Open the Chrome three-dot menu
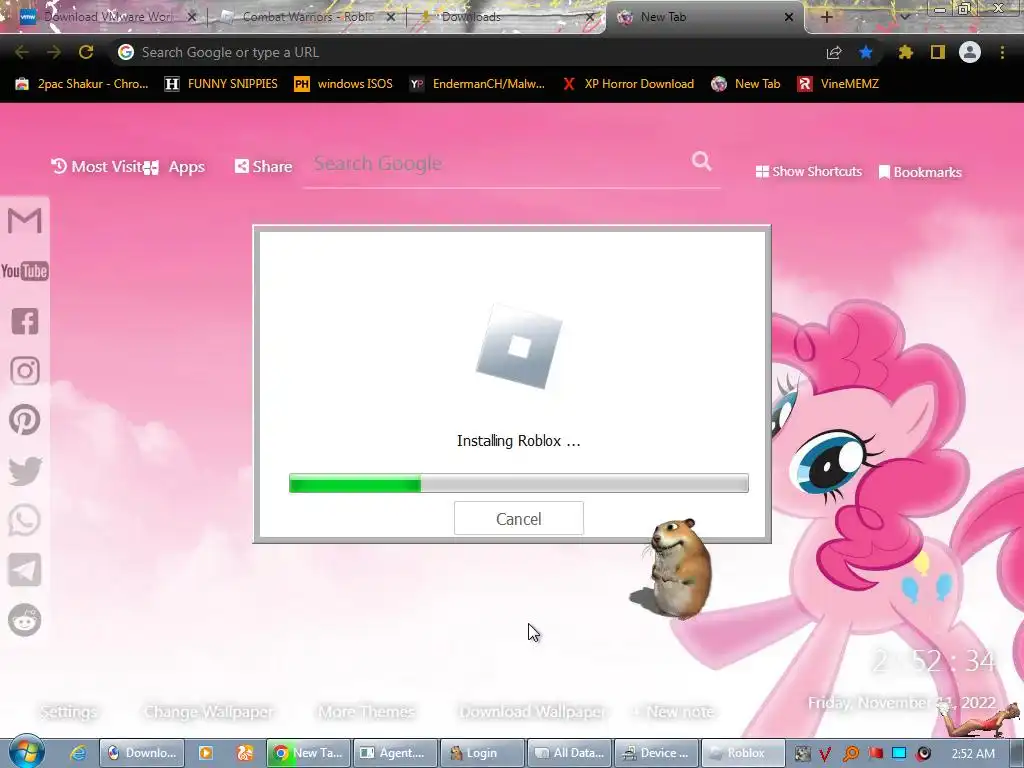This screenshot has height=768, width=1024. [1002, 52]
